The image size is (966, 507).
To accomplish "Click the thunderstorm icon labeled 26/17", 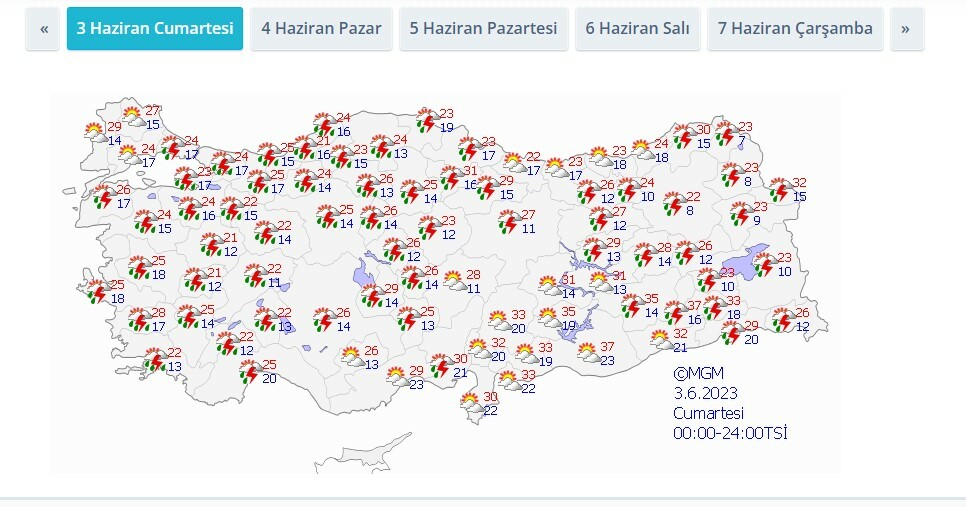I will pyautogui.click(x=104, y=197).
